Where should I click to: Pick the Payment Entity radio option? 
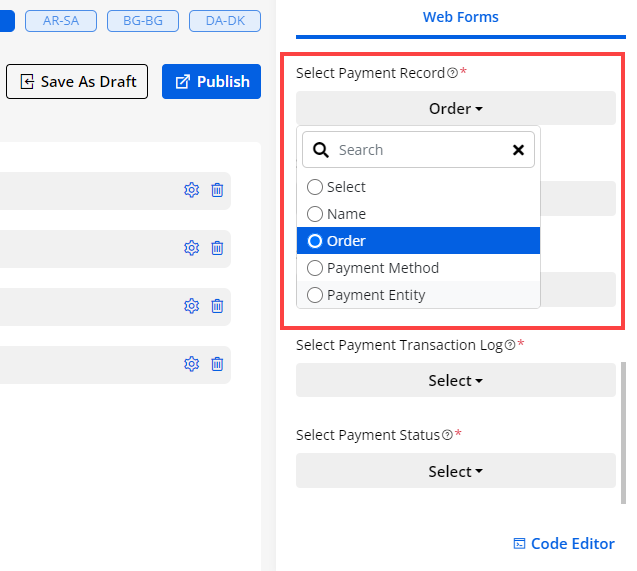point(315,295)
